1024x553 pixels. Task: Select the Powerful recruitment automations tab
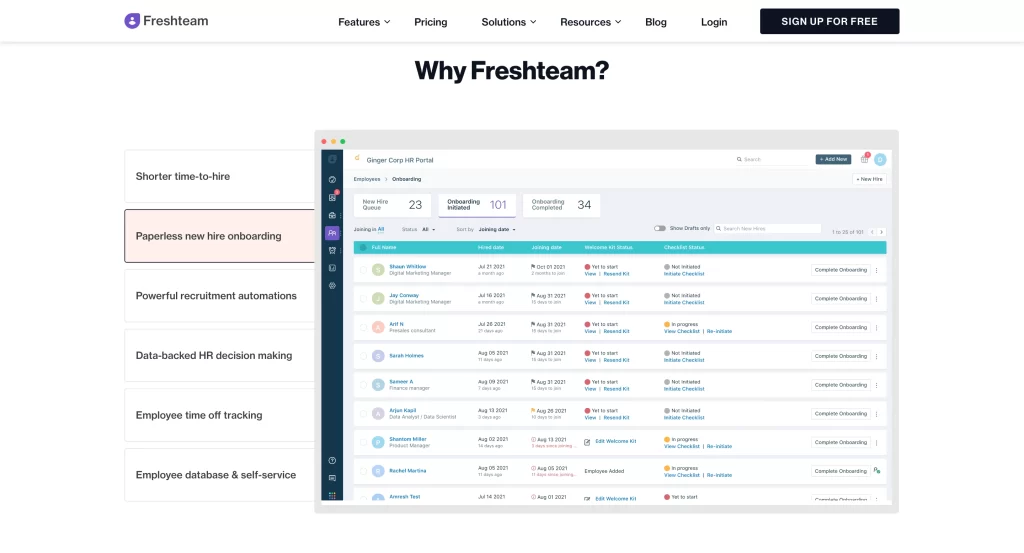coord(219,296)
